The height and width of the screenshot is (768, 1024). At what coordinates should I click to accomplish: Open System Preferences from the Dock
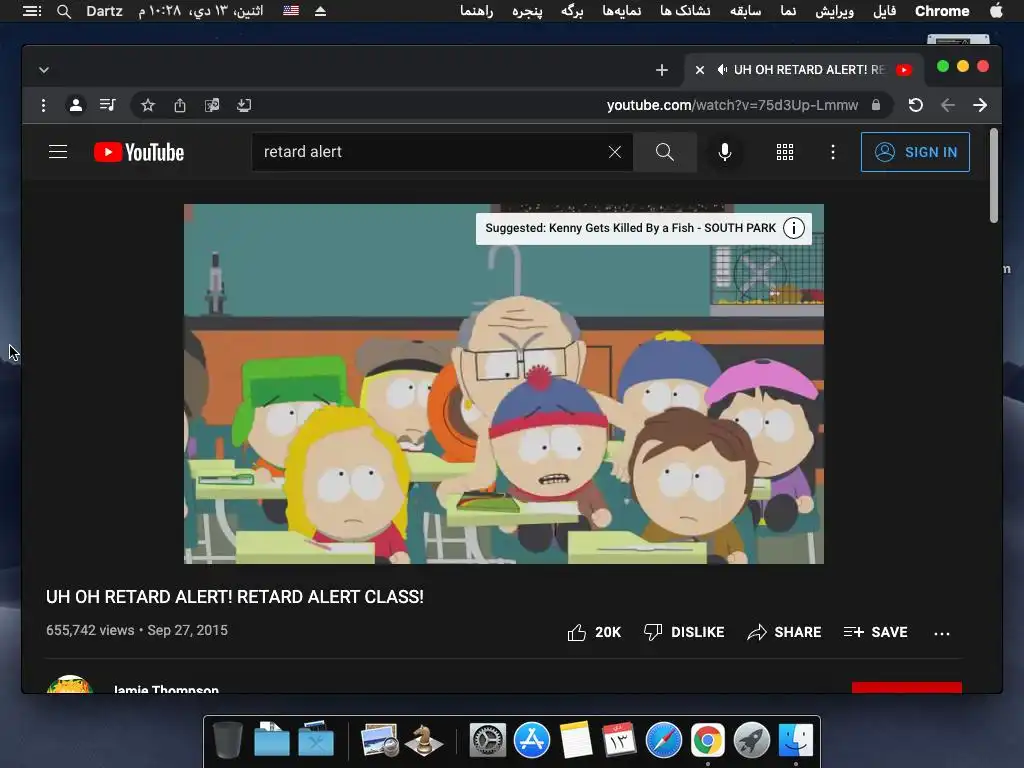click(x=488, y=741)
